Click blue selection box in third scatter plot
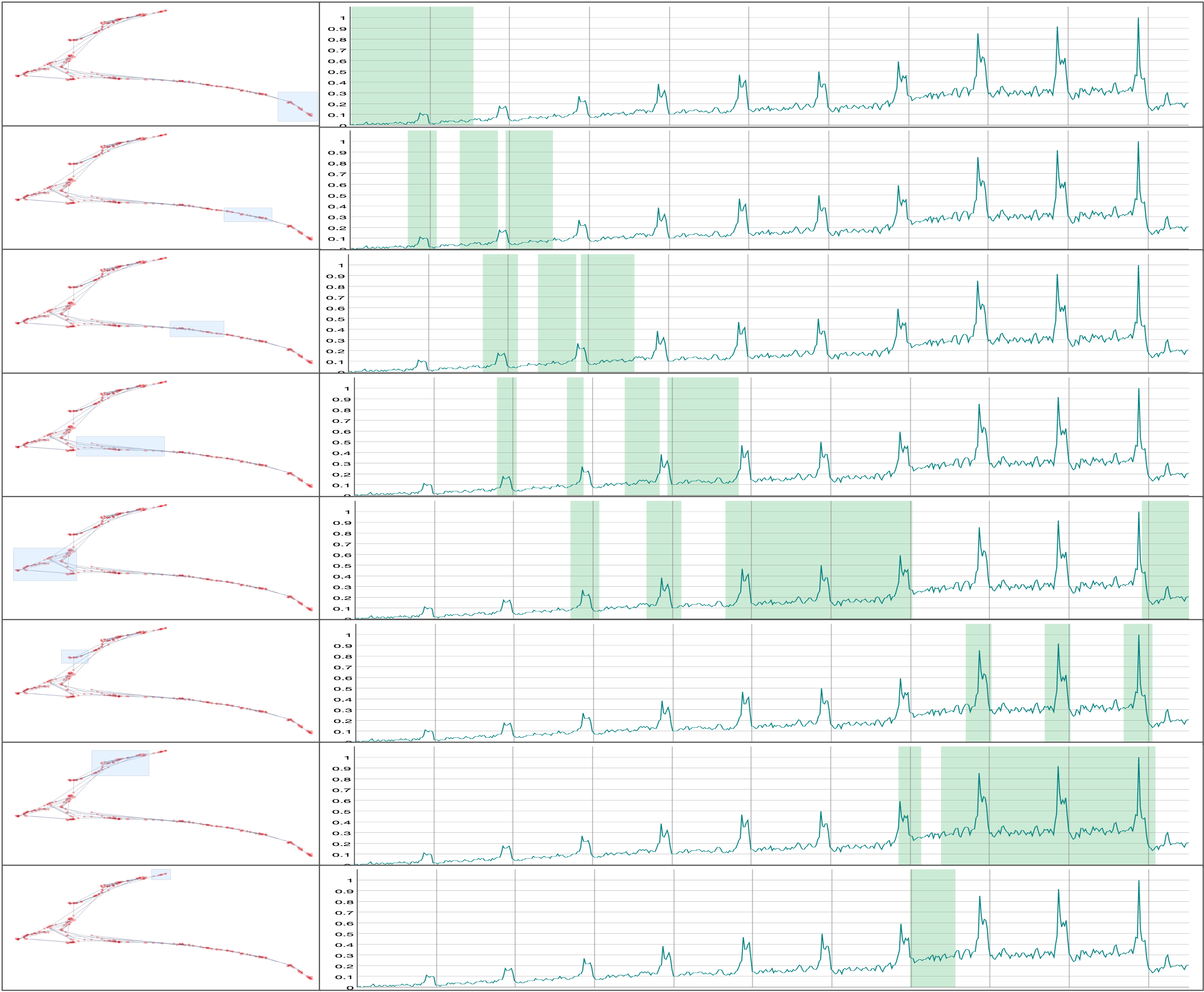The image size is (1204, 992). point(197,329)
